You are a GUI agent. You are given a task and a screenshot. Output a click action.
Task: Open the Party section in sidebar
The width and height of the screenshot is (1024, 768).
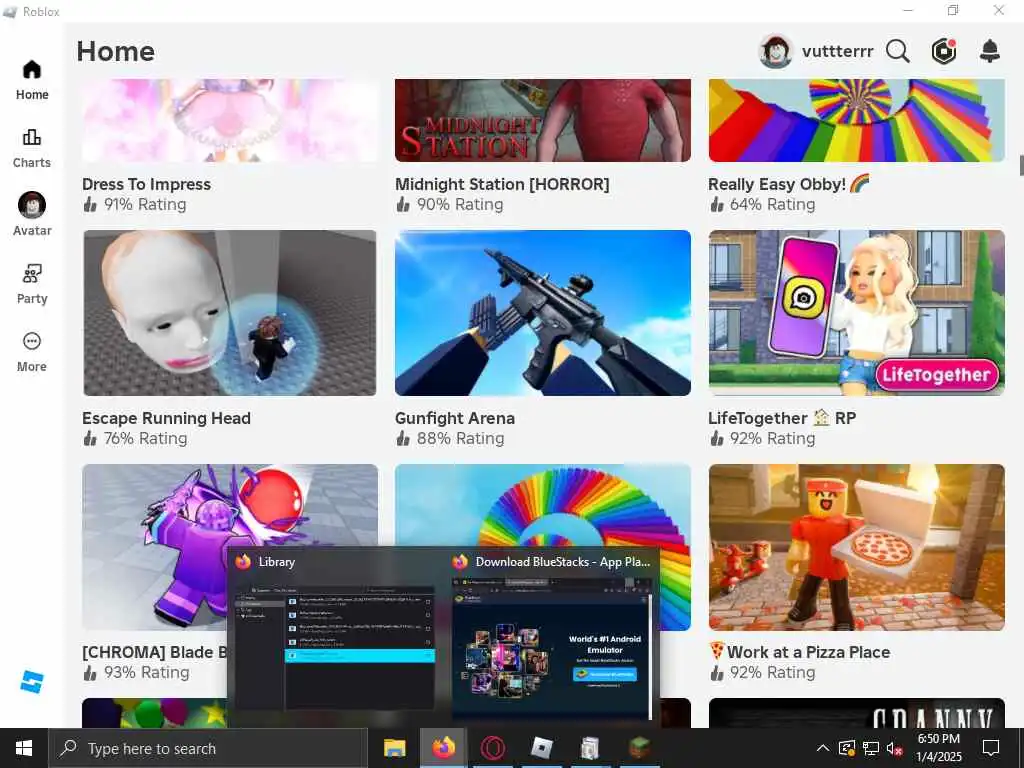click(32, 285)
